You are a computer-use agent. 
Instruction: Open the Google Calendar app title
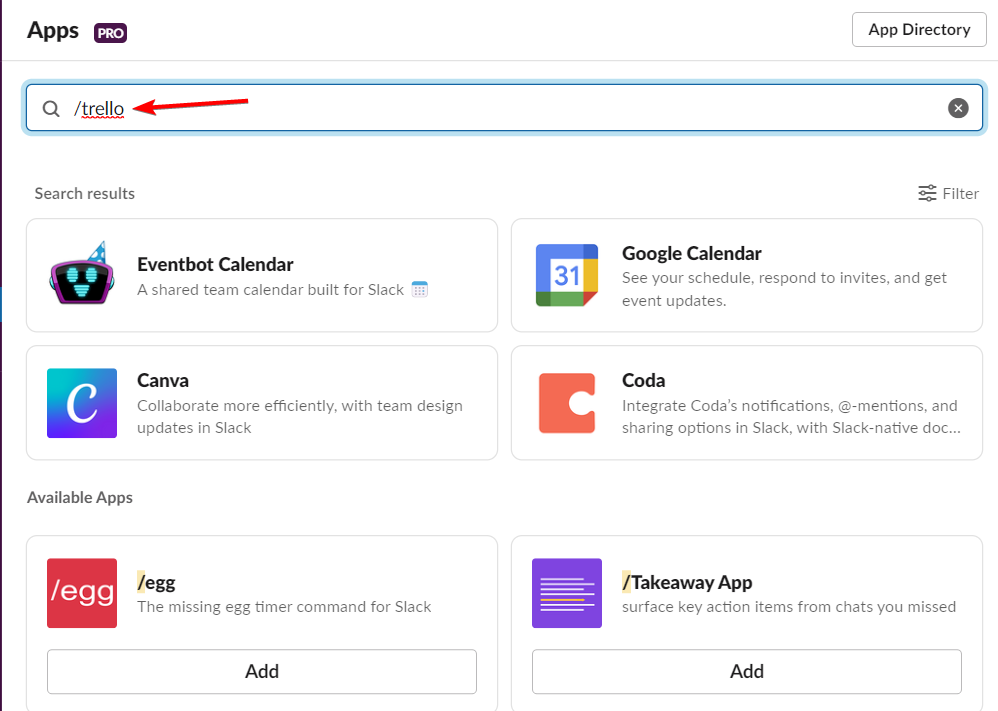coord(691,253)
